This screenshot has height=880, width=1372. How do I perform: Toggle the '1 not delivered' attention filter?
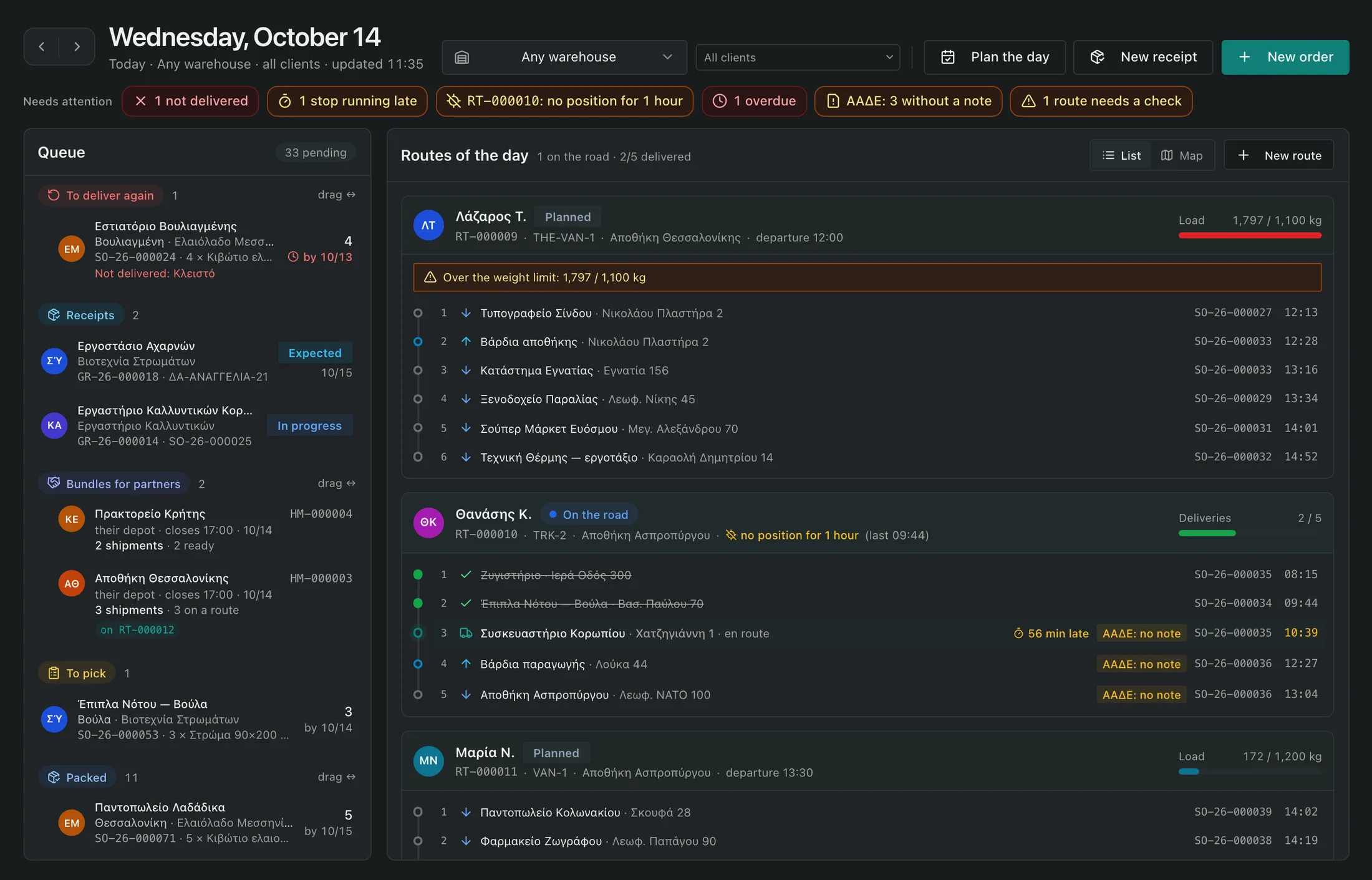pyautogui.click(x=191, y=101)
